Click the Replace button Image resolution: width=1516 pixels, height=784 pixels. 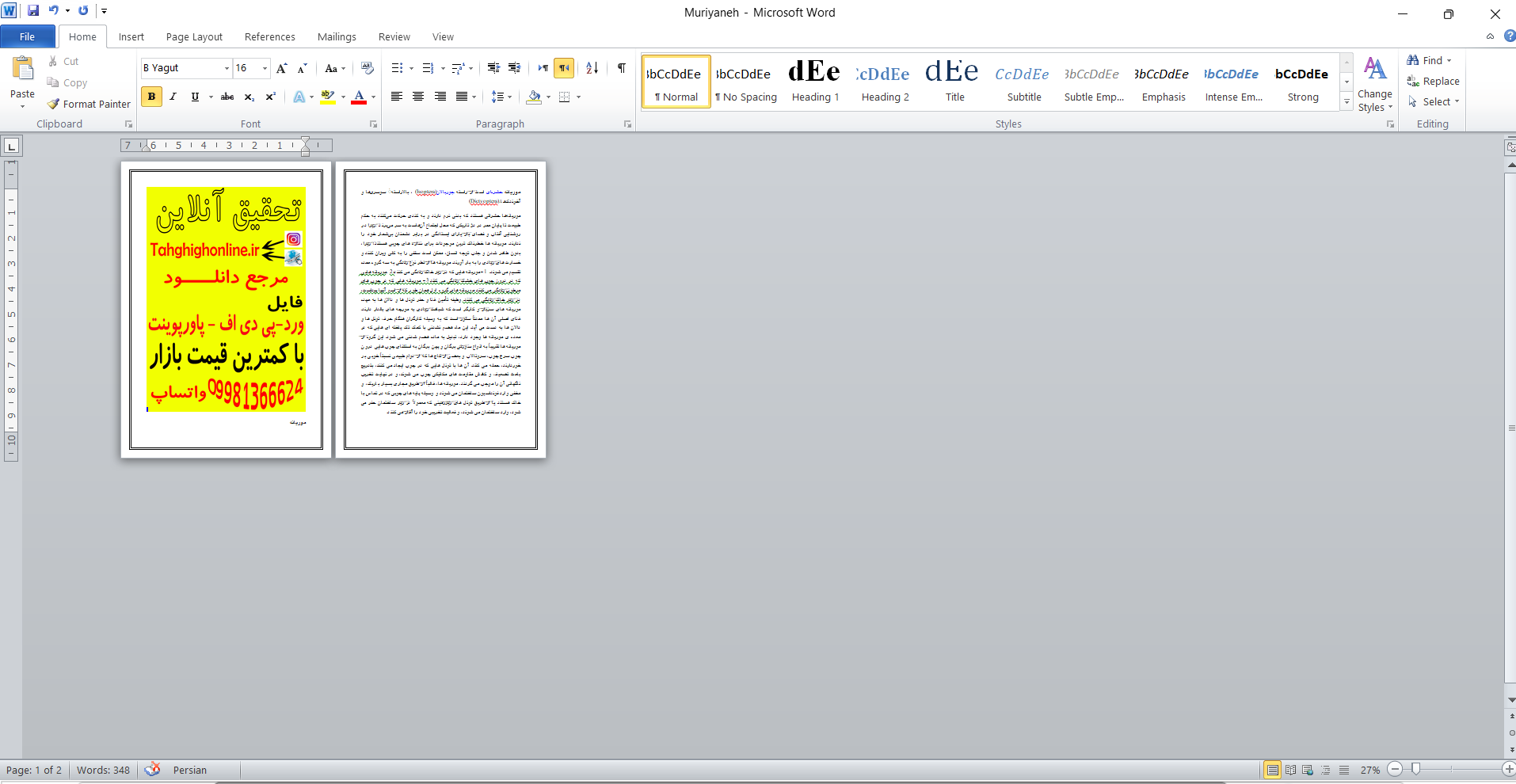[x=1434, y=81]
